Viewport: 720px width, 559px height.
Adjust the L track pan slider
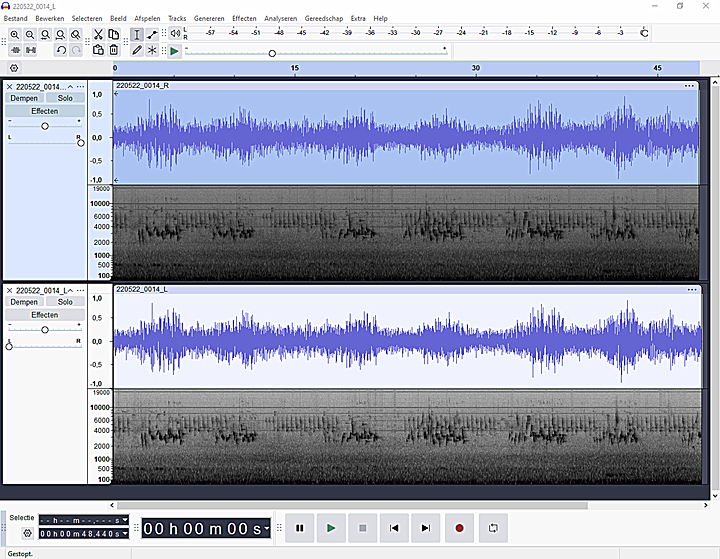(45, 346)
